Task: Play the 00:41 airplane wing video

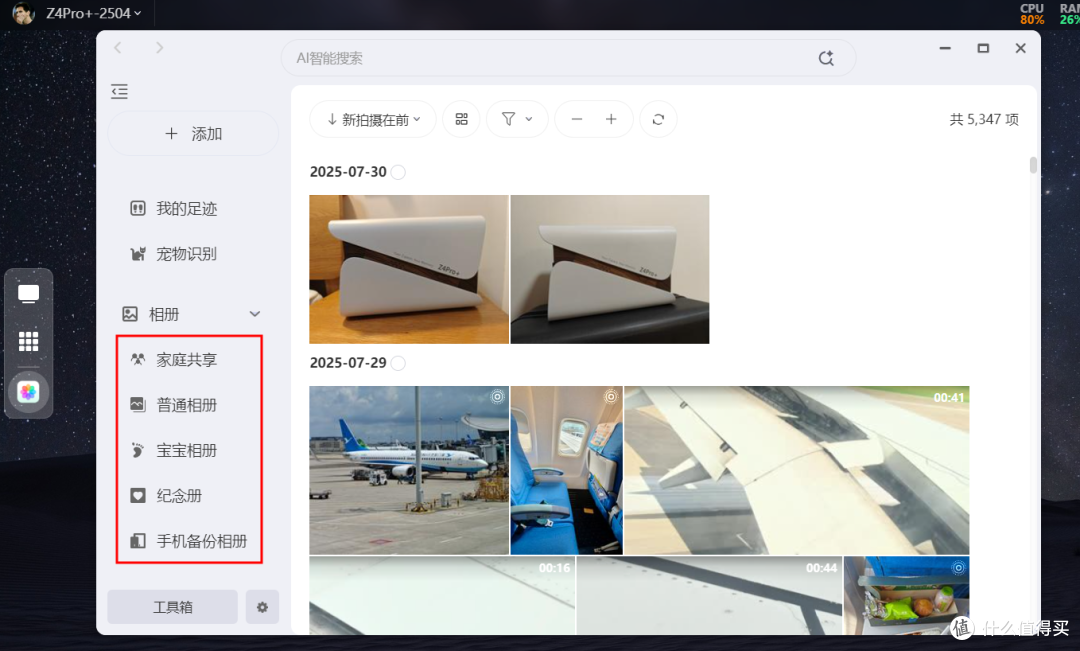Action: click(796, 471)
